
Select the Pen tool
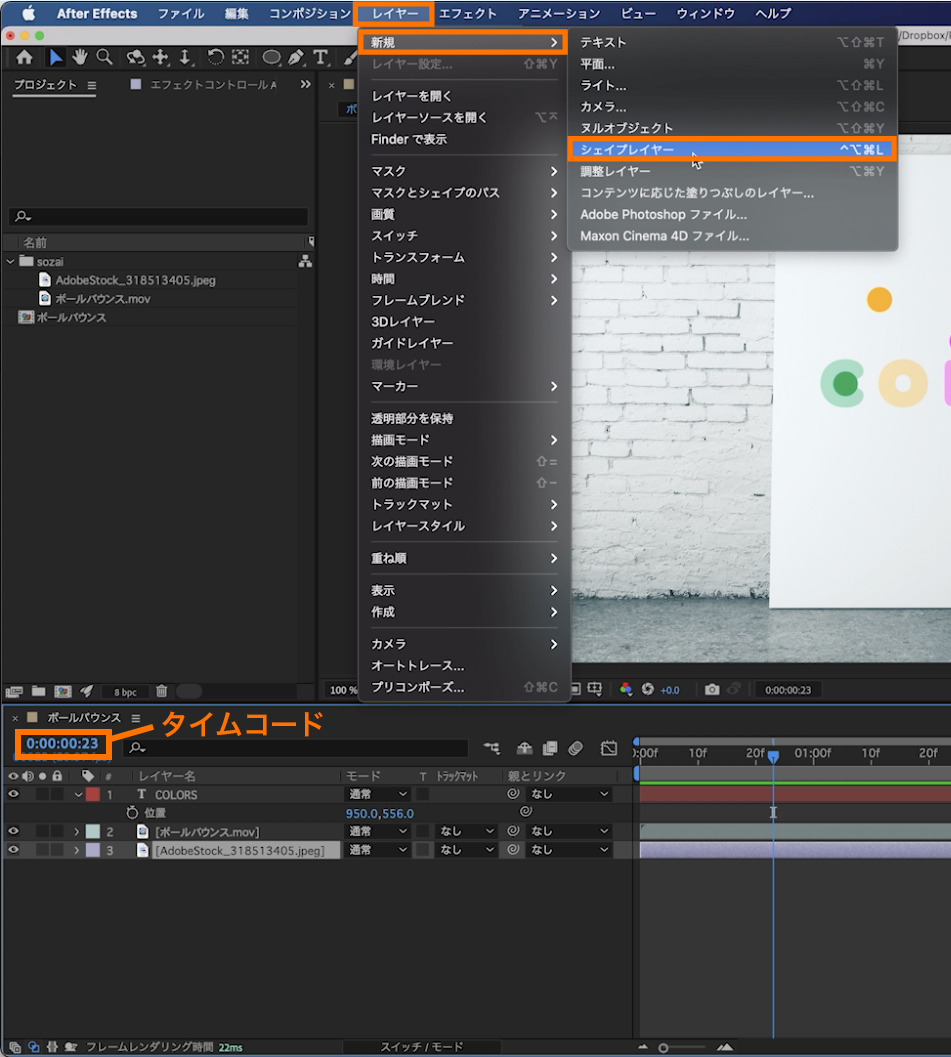point(296,57)
